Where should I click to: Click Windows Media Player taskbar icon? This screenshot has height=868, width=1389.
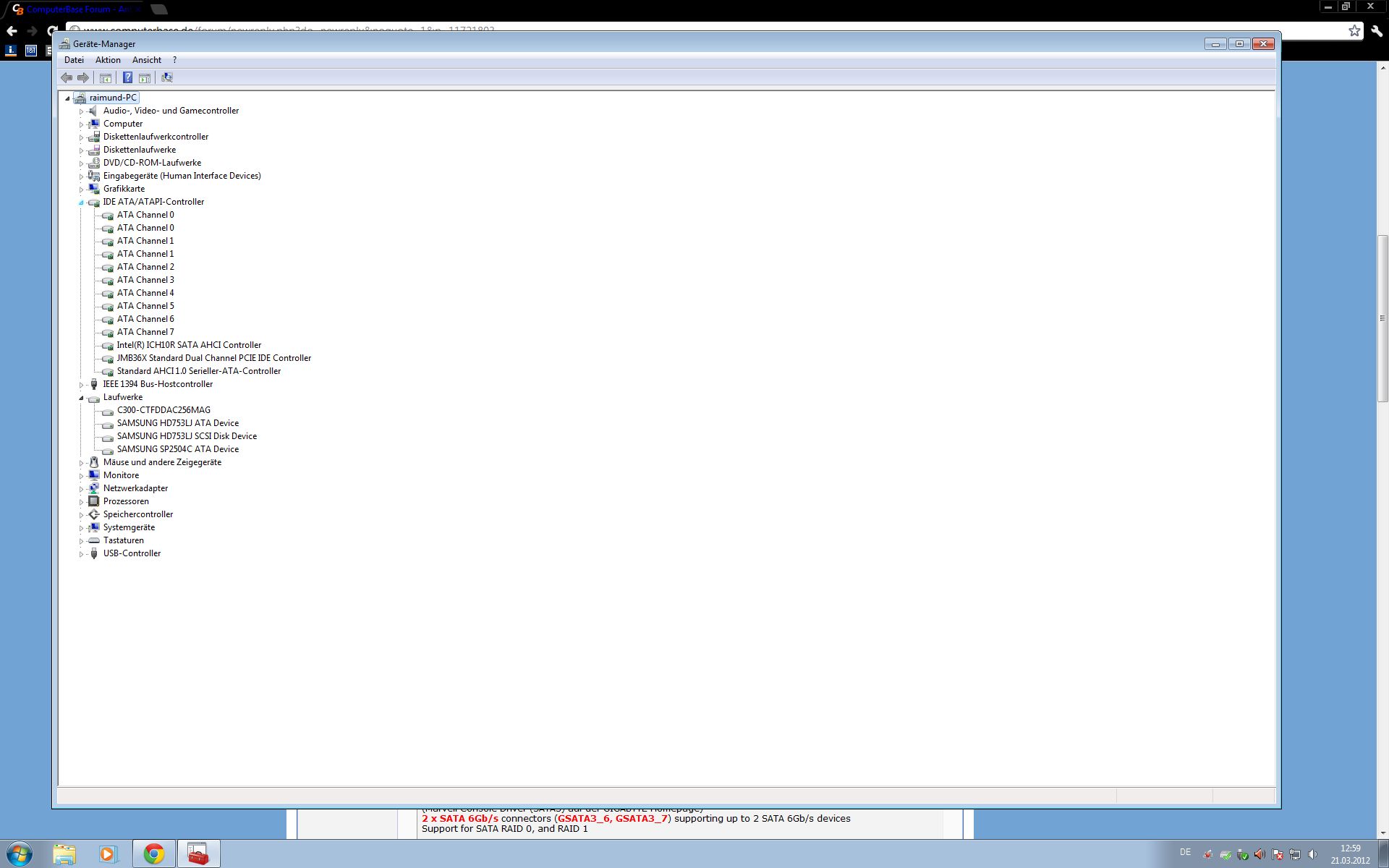pyautogui.click(x=108, y=854)
